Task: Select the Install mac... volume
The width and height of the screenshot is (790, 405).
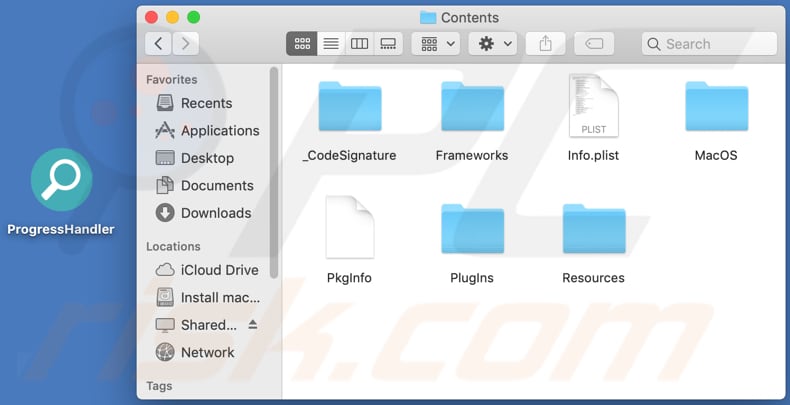Action: point(208,298)
